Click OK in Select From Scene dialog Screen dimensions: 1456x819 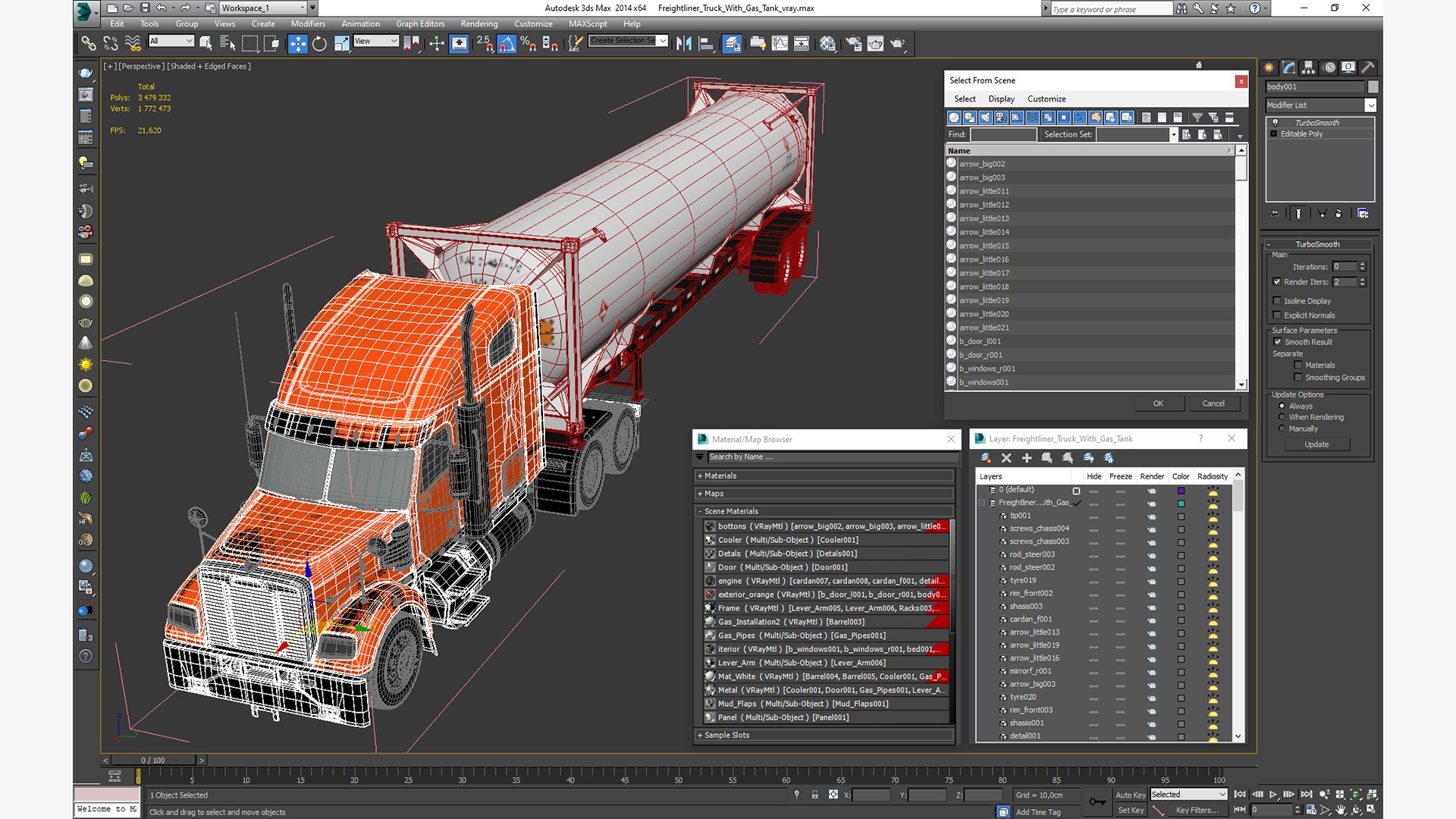coord(1158,403)
